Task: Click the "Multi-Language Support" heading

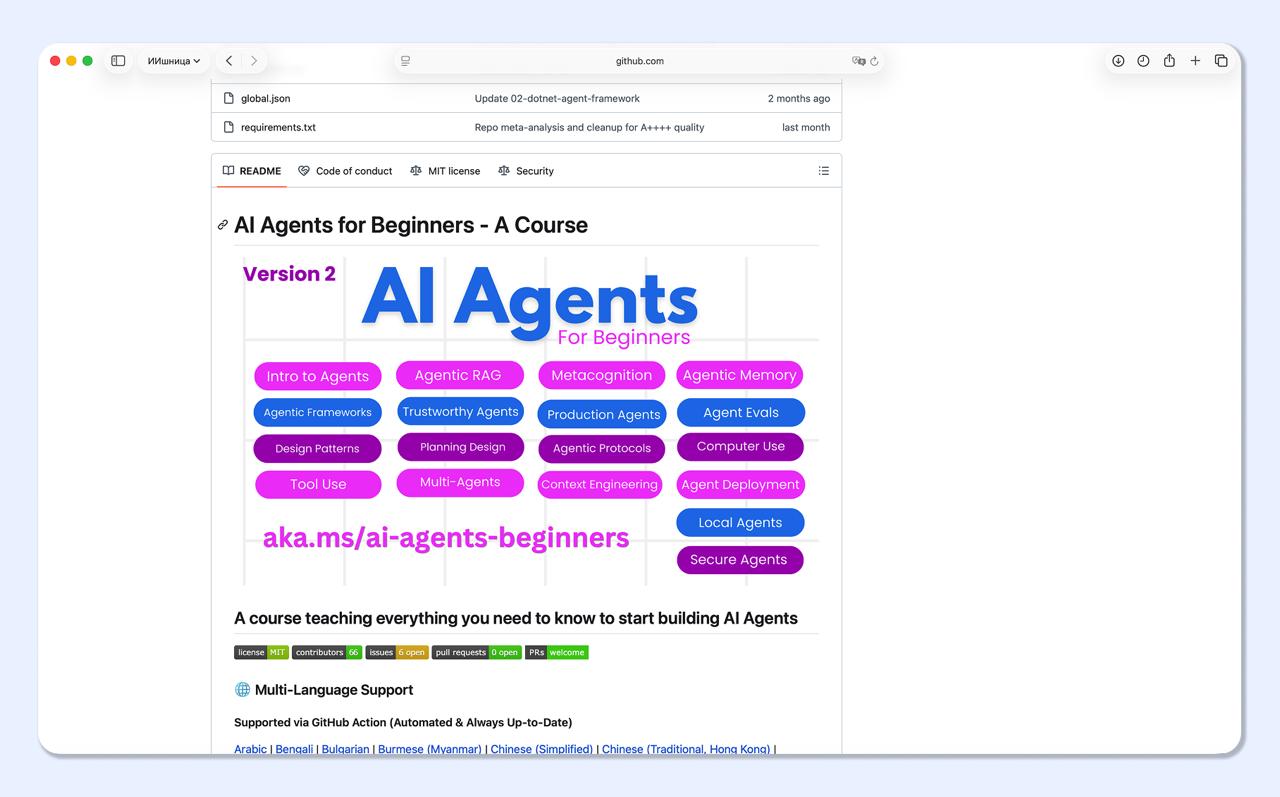Action: point(324,690)
